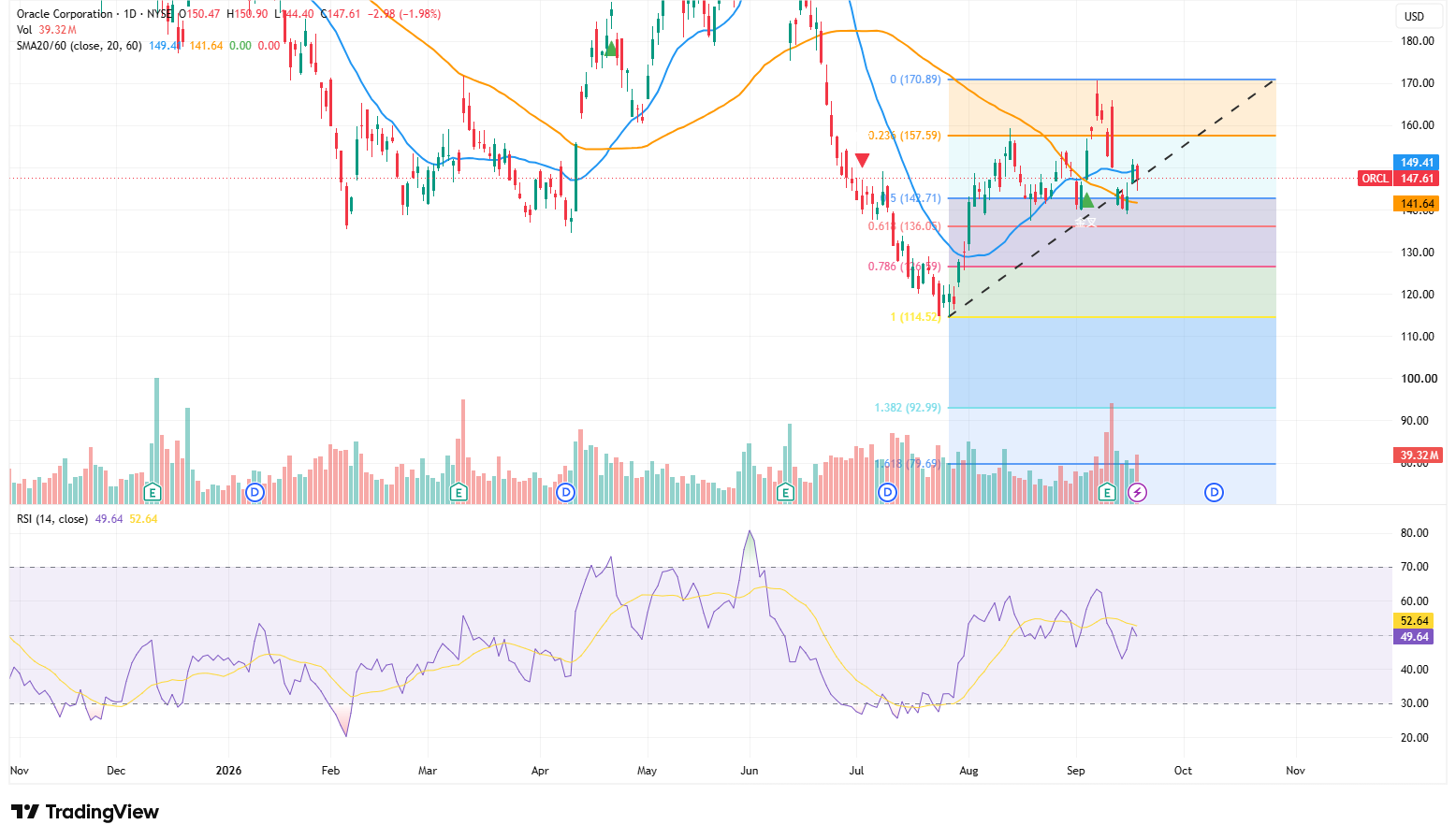Click the Oracle Corporation symbol title

(65, 14)
